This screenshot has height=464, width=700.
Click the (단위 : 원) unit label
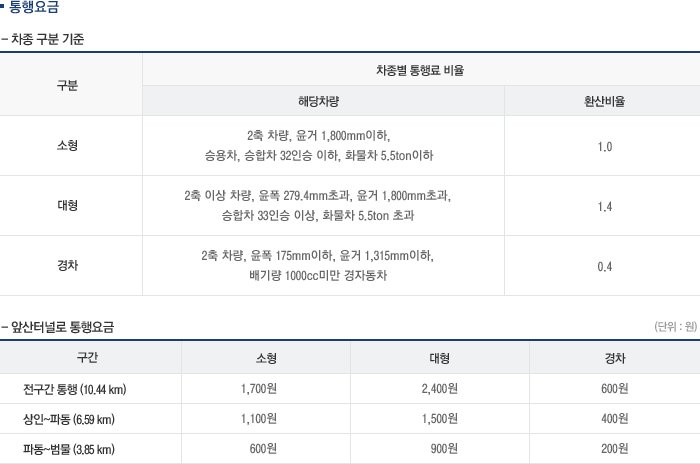(675, 326)
